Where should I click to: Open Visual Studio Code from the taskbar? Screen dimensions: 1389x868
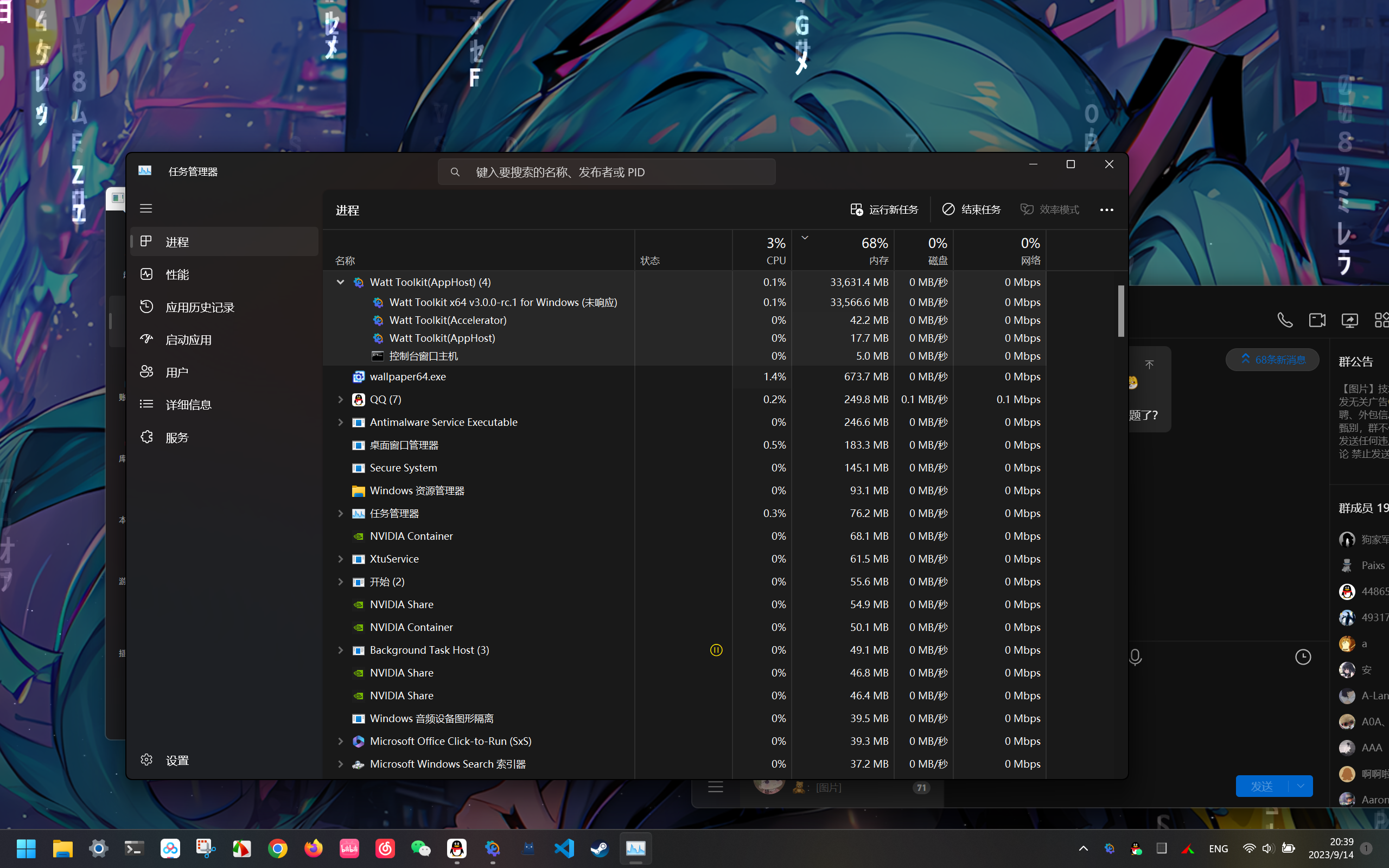564,848
